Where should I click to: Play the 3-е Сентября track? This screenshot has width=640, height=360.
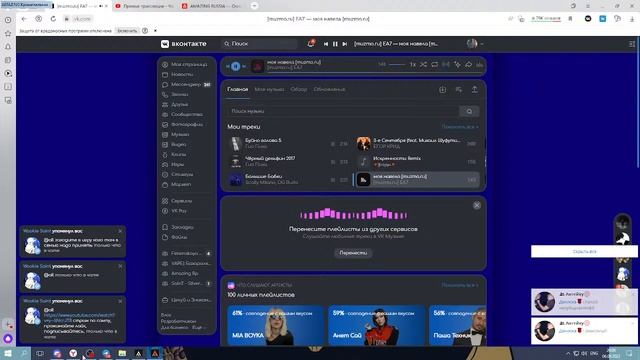point(417,143)
